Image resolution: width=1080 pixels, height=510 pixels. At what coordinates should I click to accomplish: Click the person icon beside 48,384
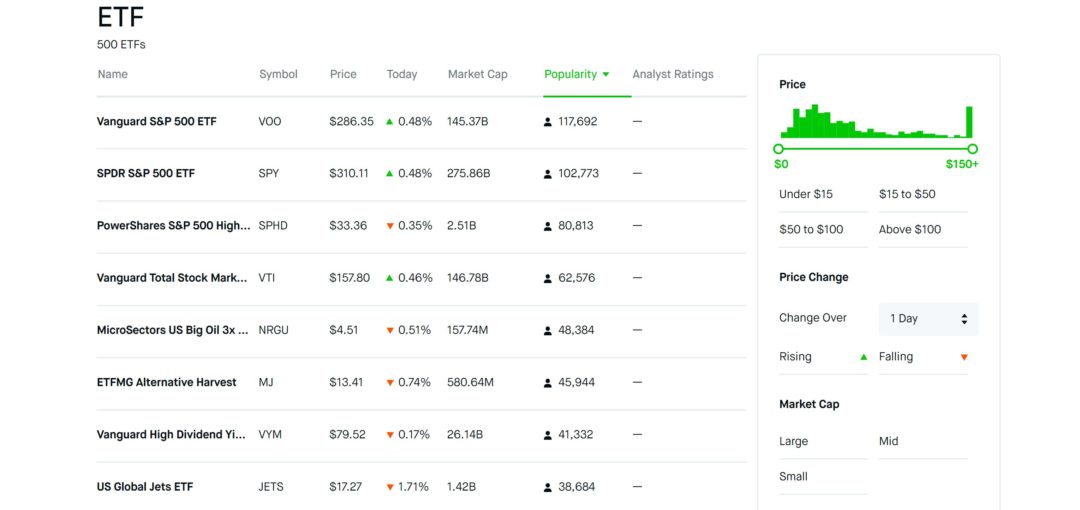pyautogui.click(x=548, y=331)
